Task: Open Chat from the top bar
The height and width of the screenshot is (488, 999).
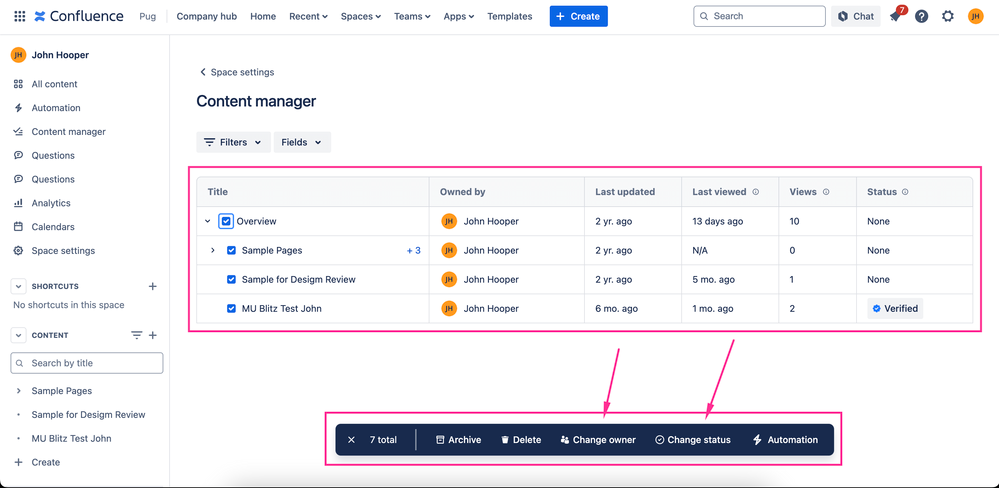Action: click(x=856, y=17)
